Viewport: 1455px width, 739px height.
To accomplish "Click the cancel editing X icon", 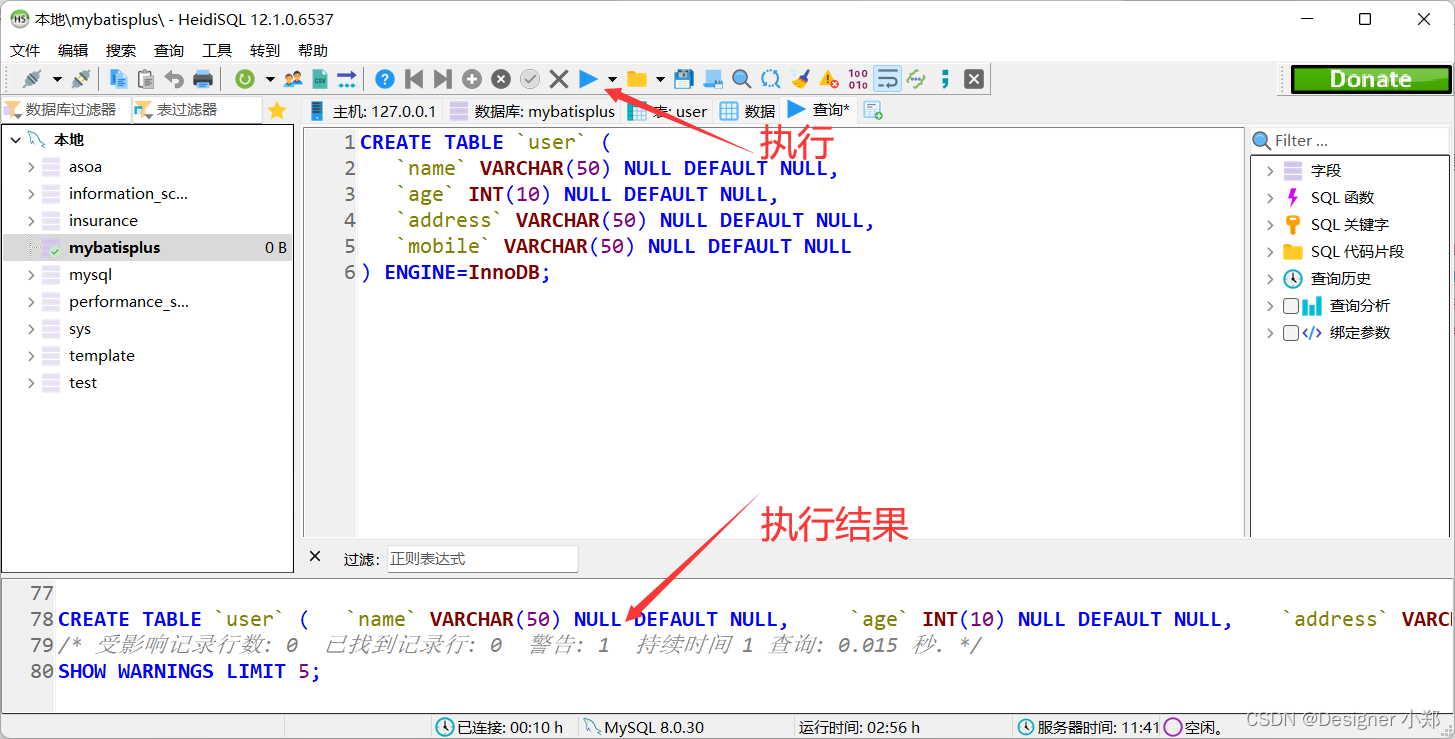I will pyautogui.click(x=559, y=79).
